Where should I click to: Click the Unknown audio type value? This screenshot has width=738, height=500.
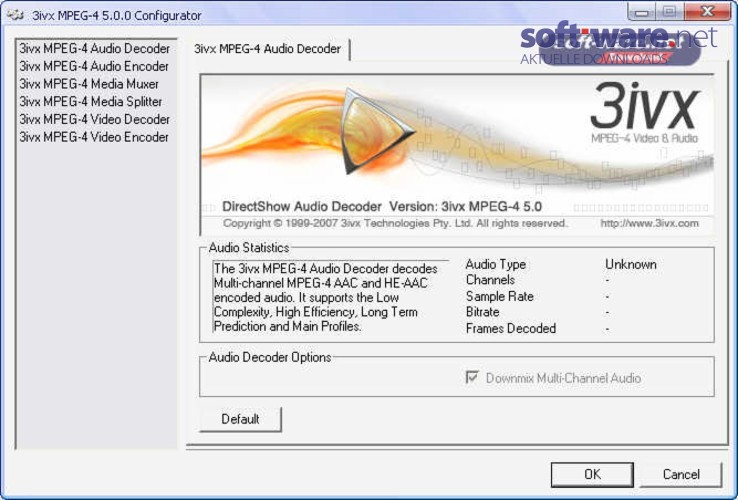(631, 265)
